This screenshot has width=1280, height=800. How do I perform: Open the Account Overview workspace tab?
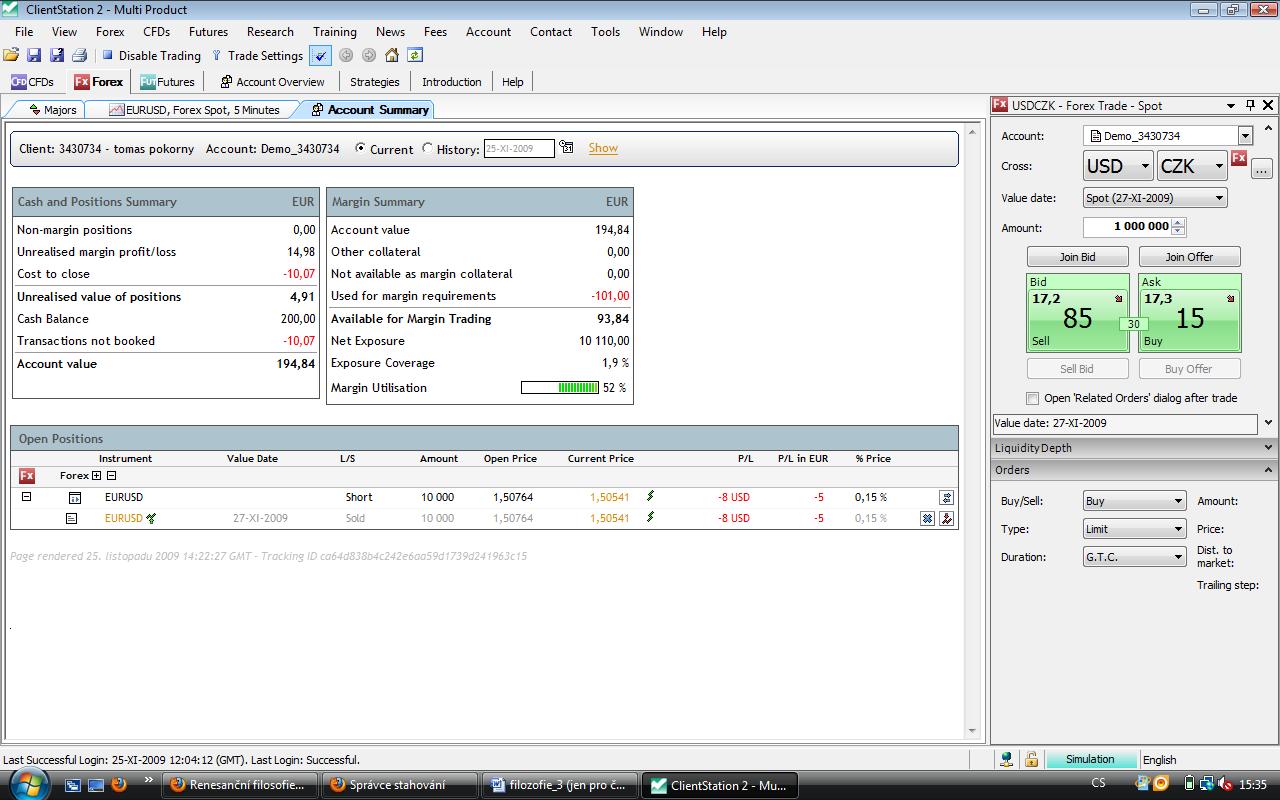tap(272, 82)
